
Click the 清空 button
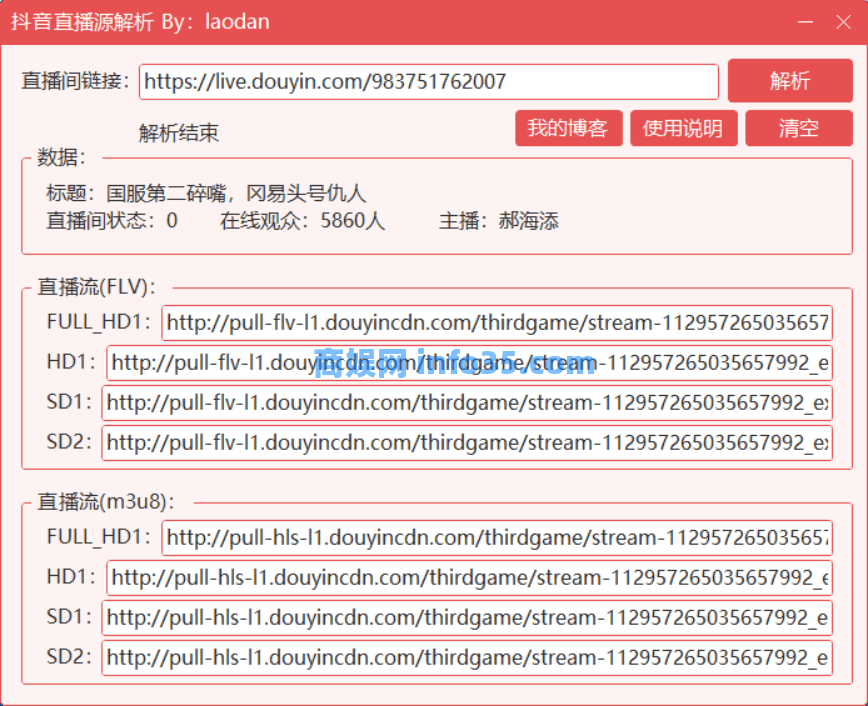pyautogui.click(x=799, y=128)
